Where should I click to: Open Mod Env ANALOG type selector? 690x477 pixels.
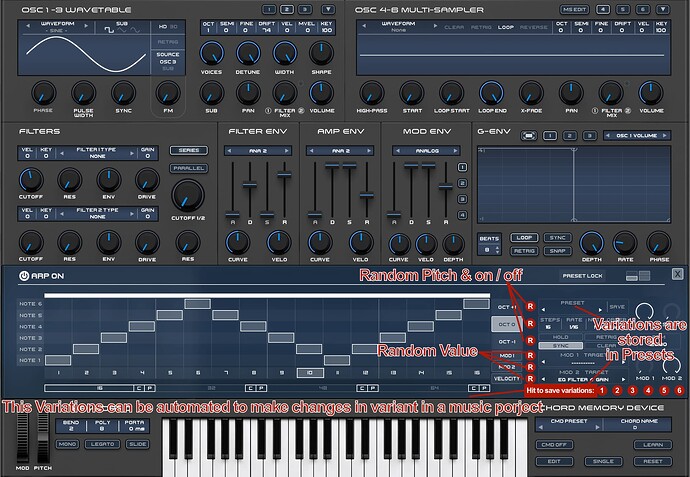click(426, 151)
